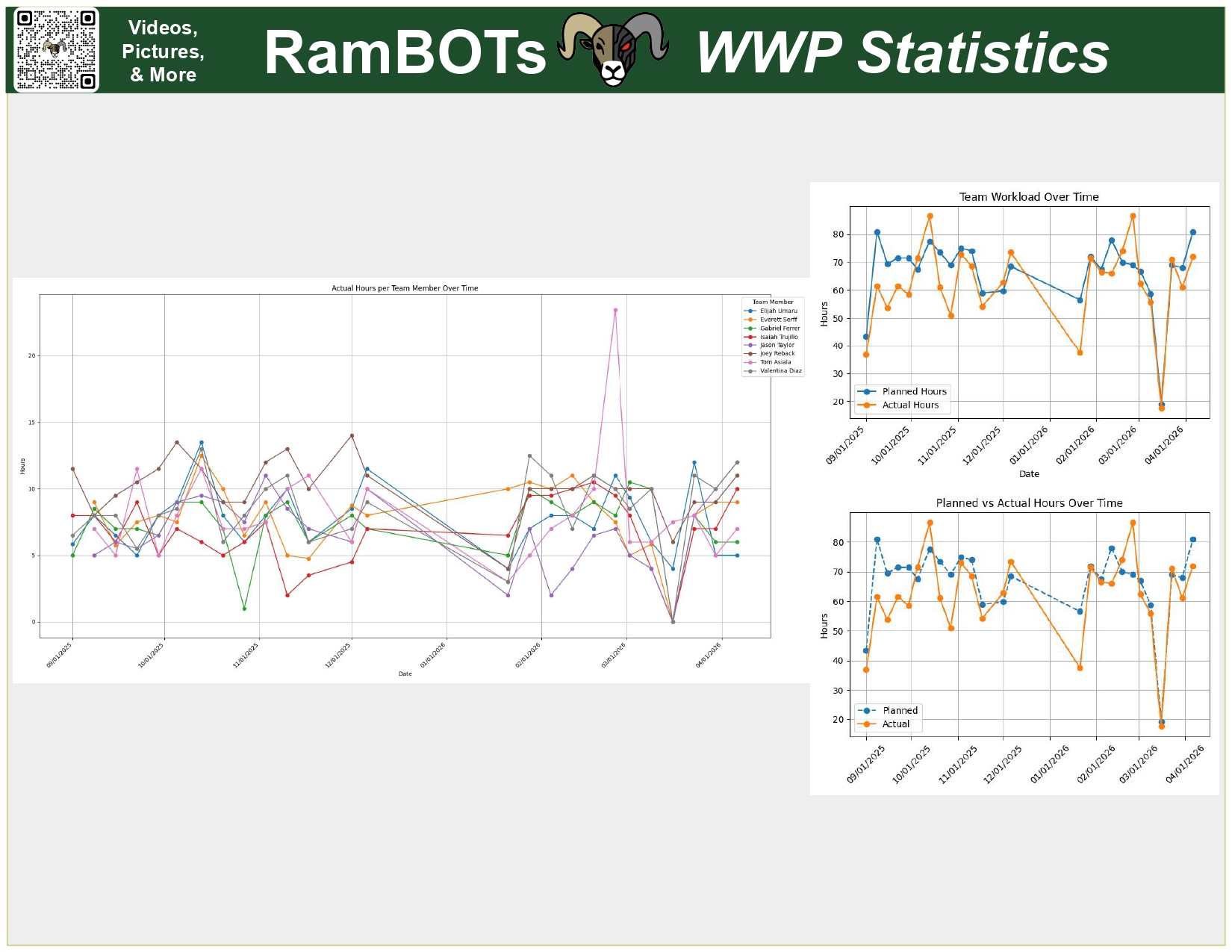This screenshot has height=952, width=1232.
Task: Click the 'Valentina Diaz' legend entry
Action: [774, 371]
